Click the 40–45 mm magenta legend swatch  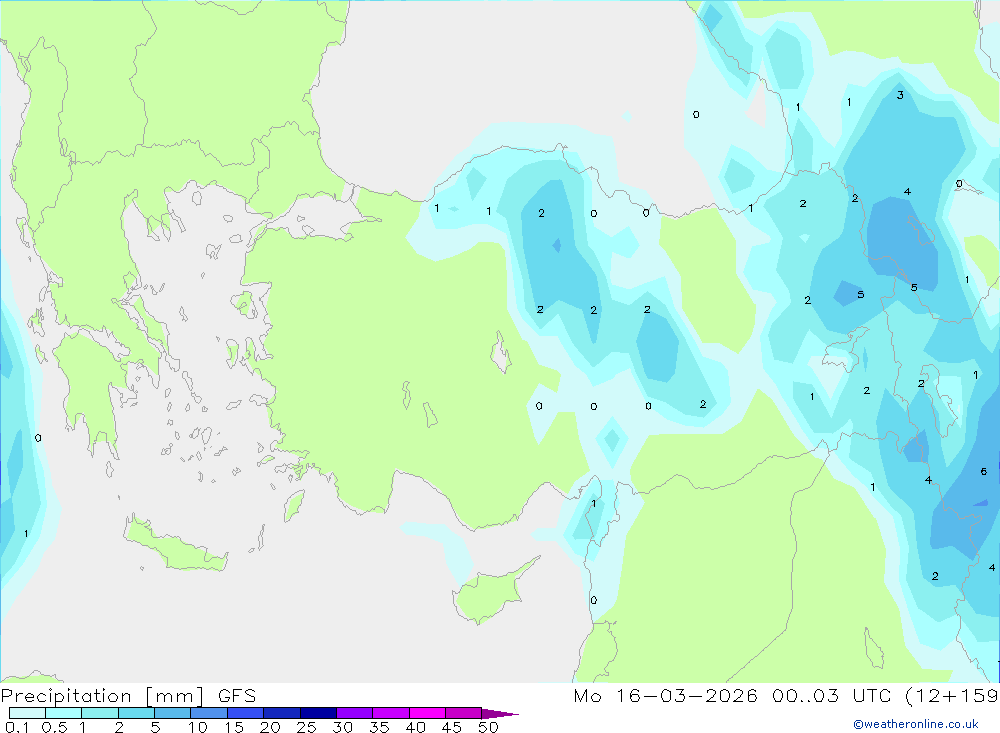click(x=427, y=713)
